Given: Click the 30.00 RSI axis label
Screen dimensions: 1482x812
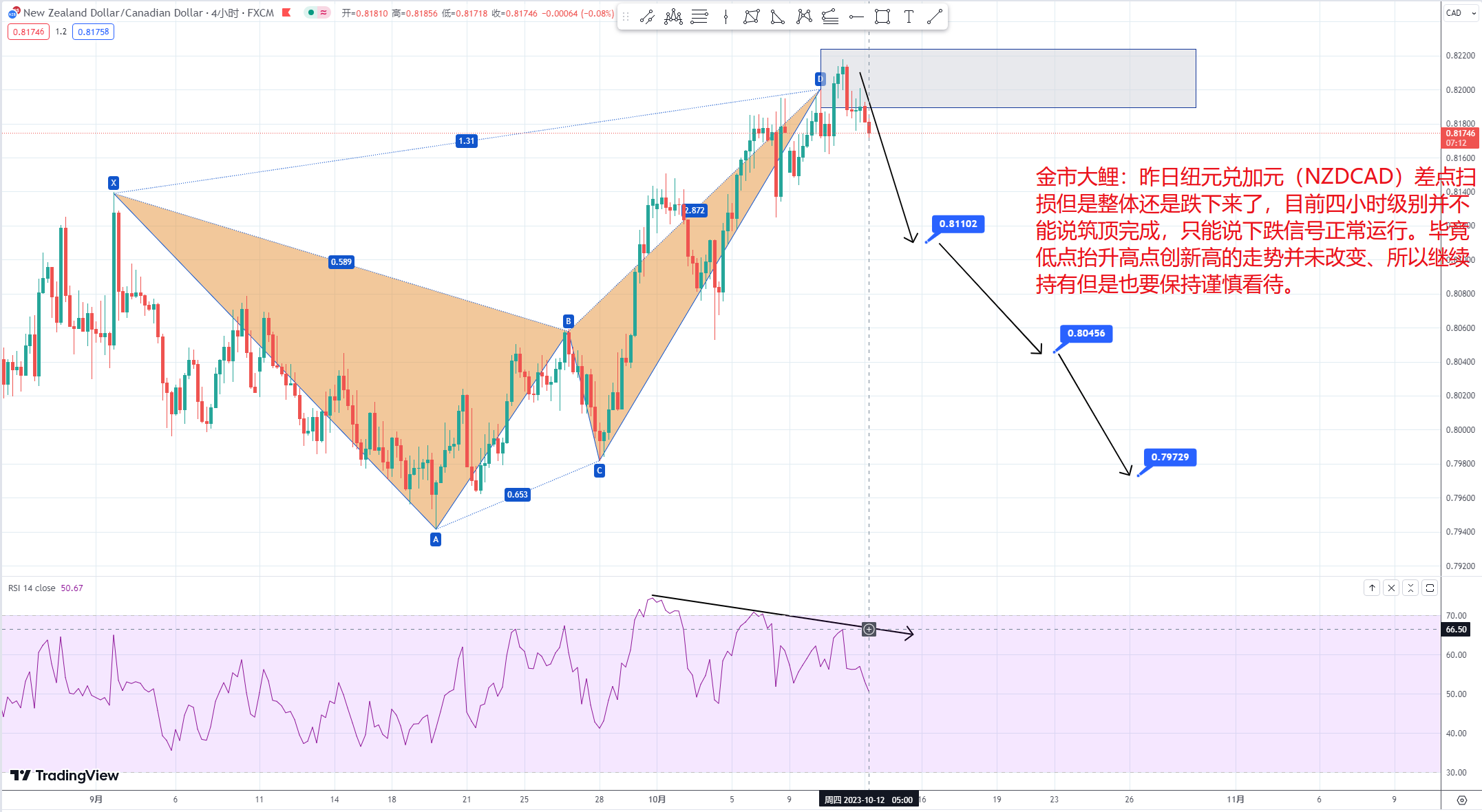Looking at the screenshot, I should (x=1456, y=773).
